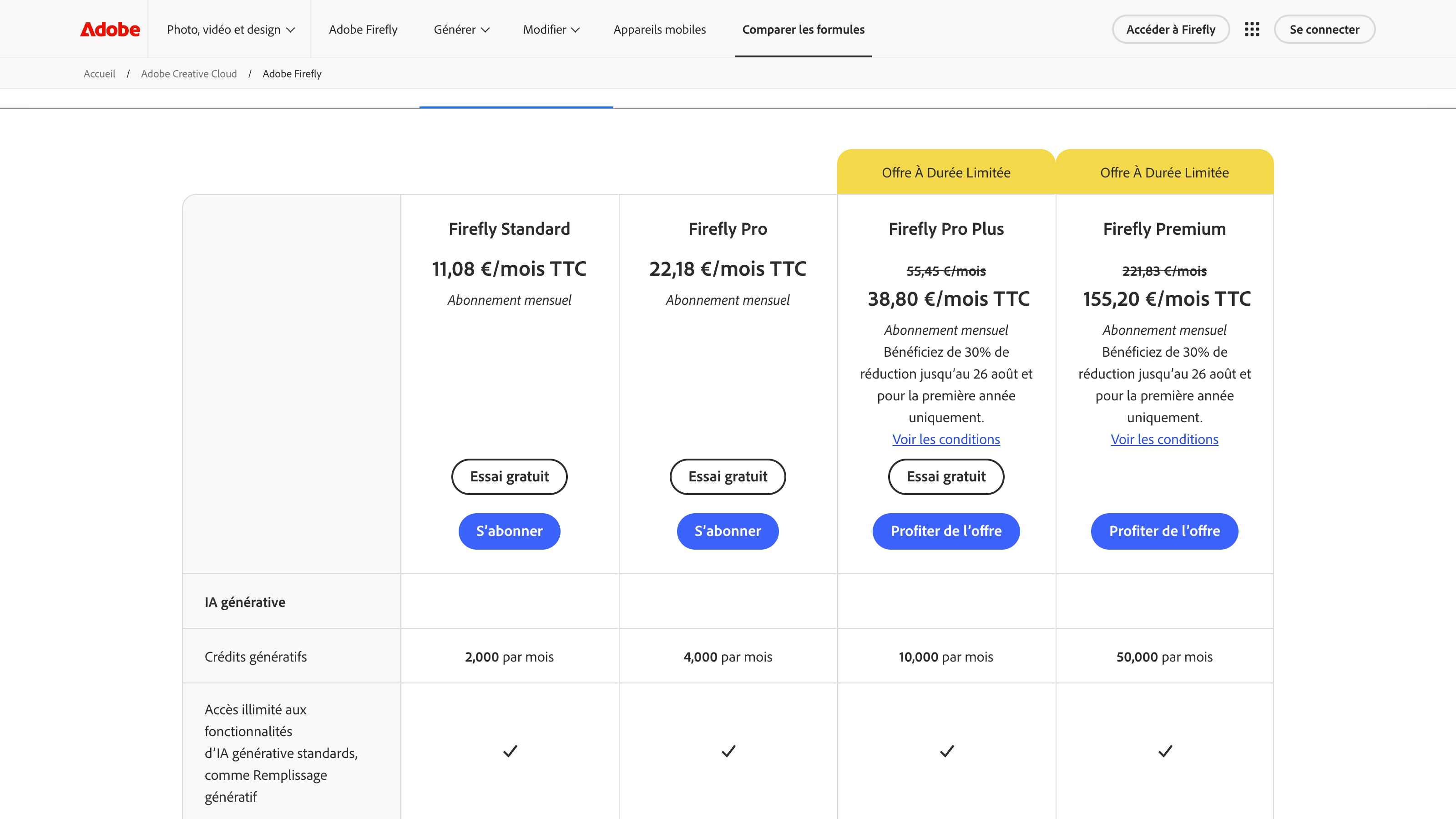Click the Crédits génératifs row label
Screen dimensions: 1456x819
tap(255, 657)
